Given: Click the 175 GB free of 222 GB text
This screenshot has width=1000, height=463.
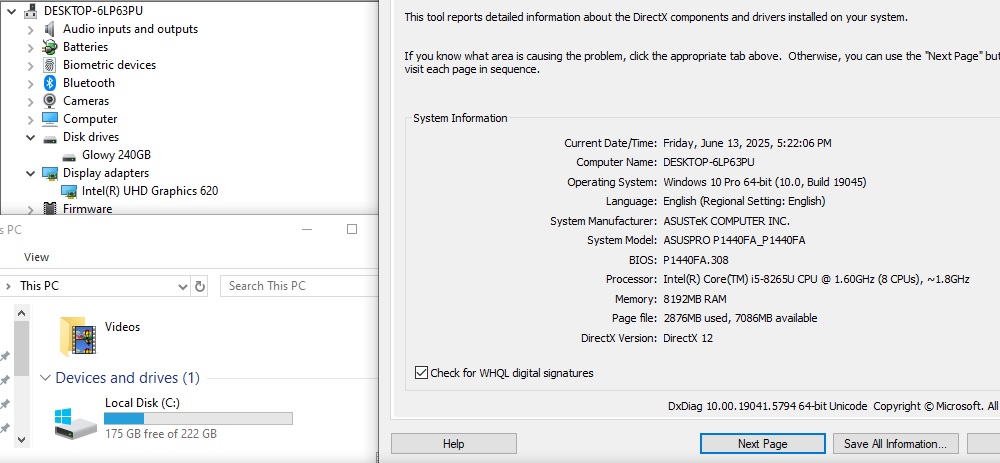Looking at the screenshot, I should (x=161, y=434).
